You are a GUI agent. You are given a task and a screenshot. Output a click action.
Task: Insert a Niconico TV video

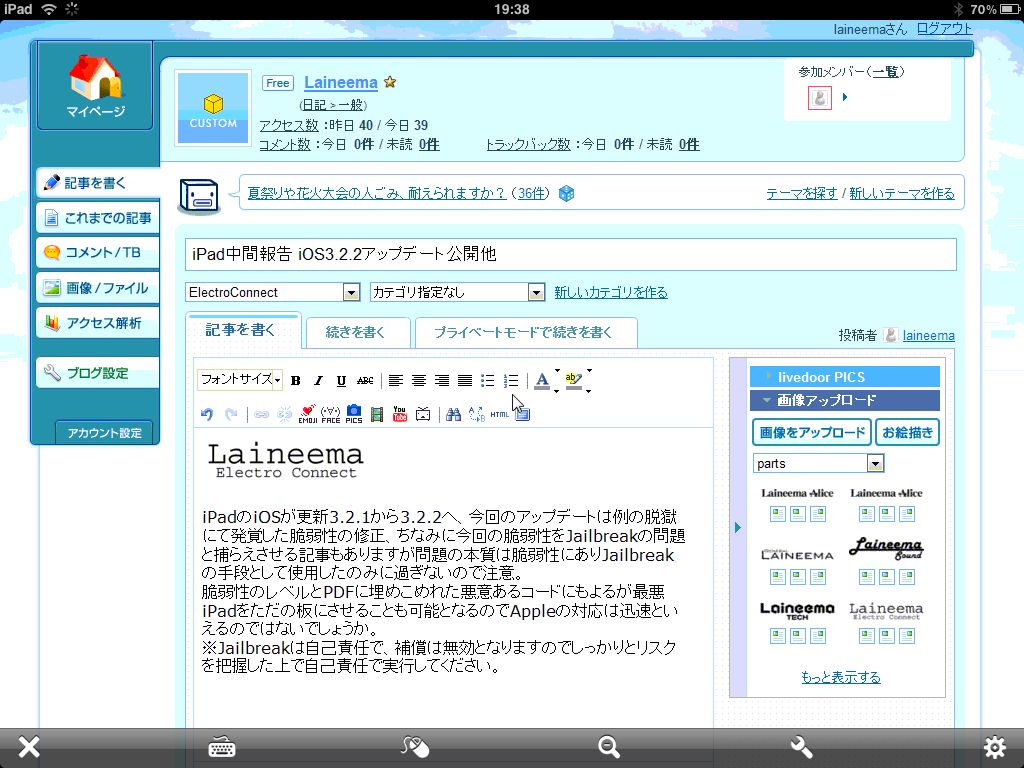pyautogui.click(x=423, y=414)
